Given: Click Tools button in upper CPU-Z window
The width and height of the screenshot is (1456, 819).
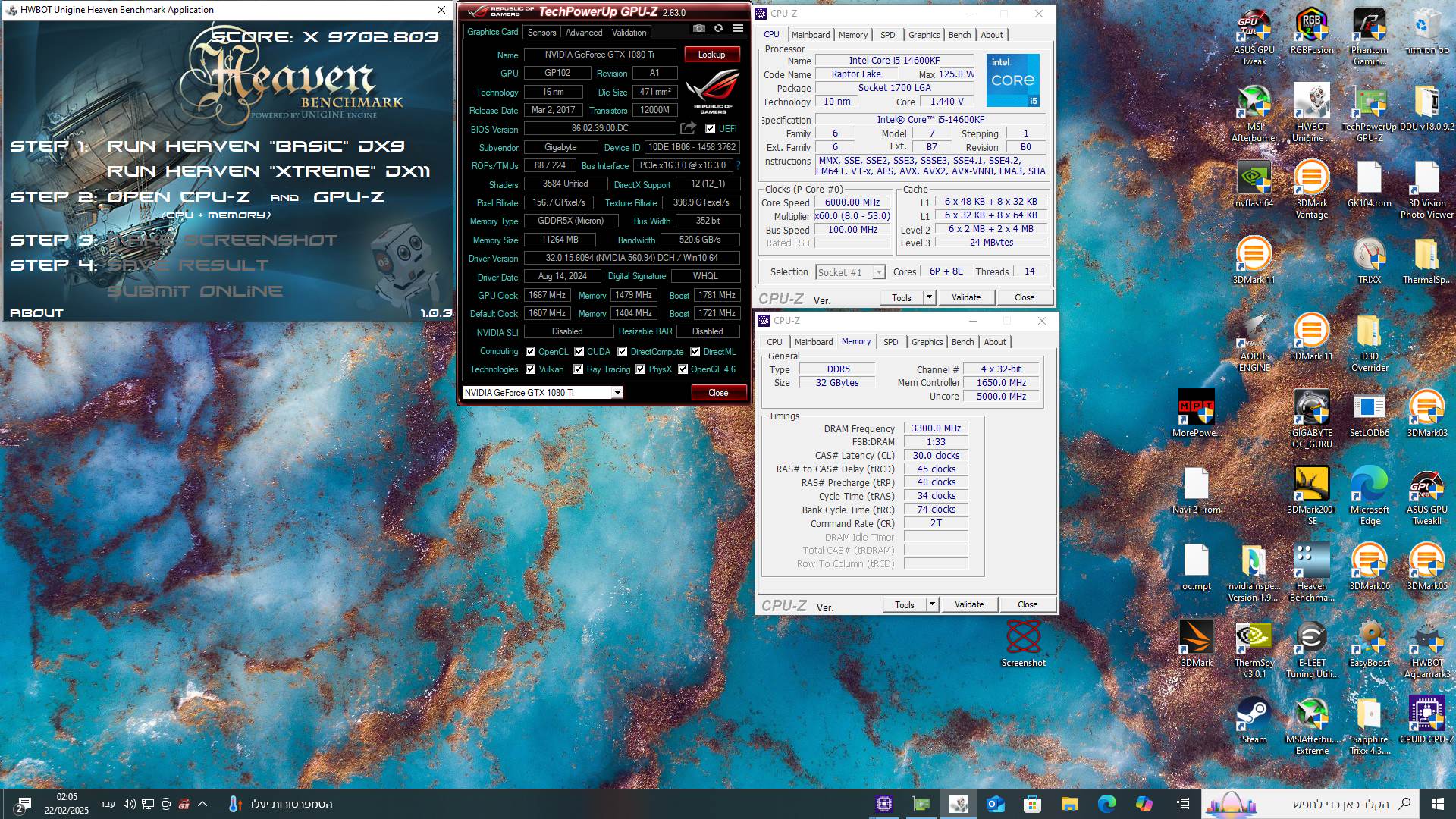Looking at the screenshot, I should pos(902,297).
